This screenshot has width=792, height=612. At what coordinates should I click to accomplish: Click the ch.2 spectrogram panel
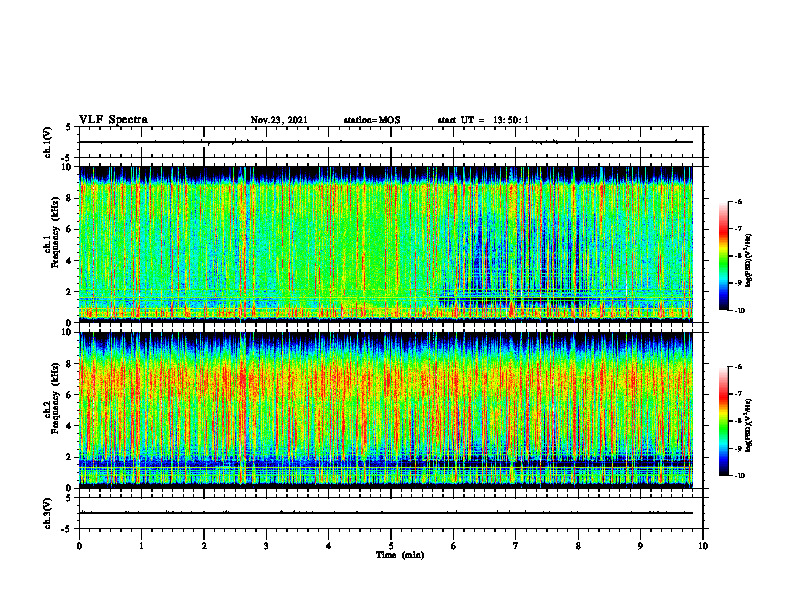(386, 410)
